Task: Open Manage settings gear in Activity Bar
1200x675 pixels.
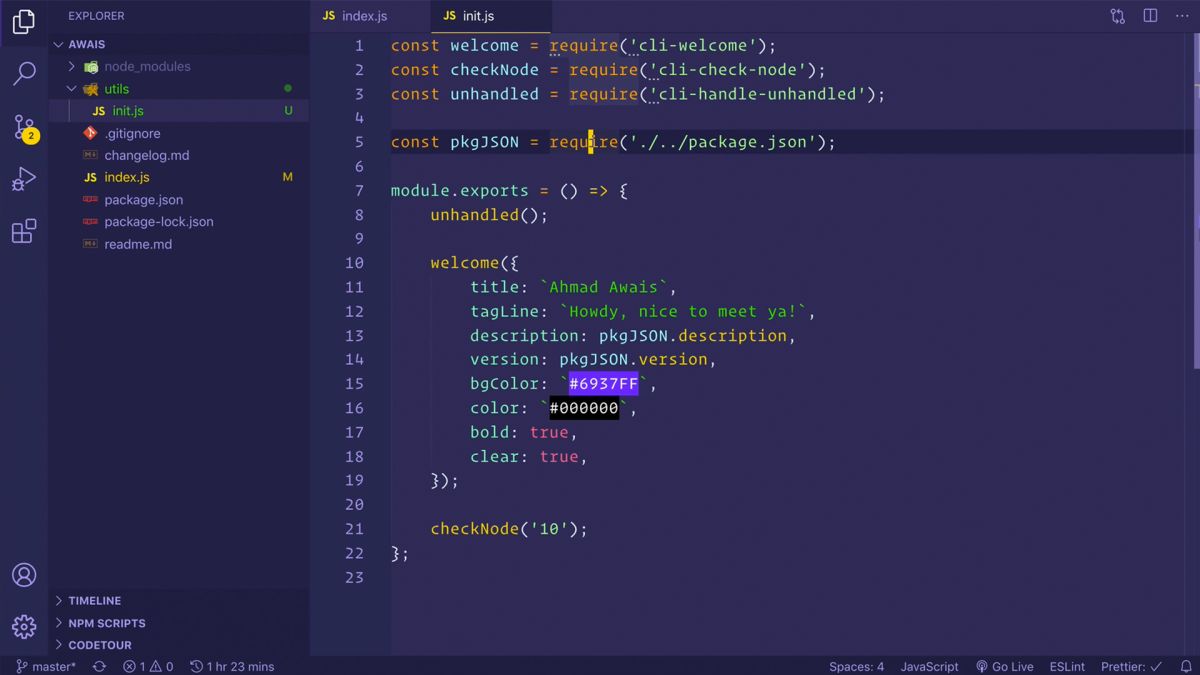Action: click(x=24, y=627)
